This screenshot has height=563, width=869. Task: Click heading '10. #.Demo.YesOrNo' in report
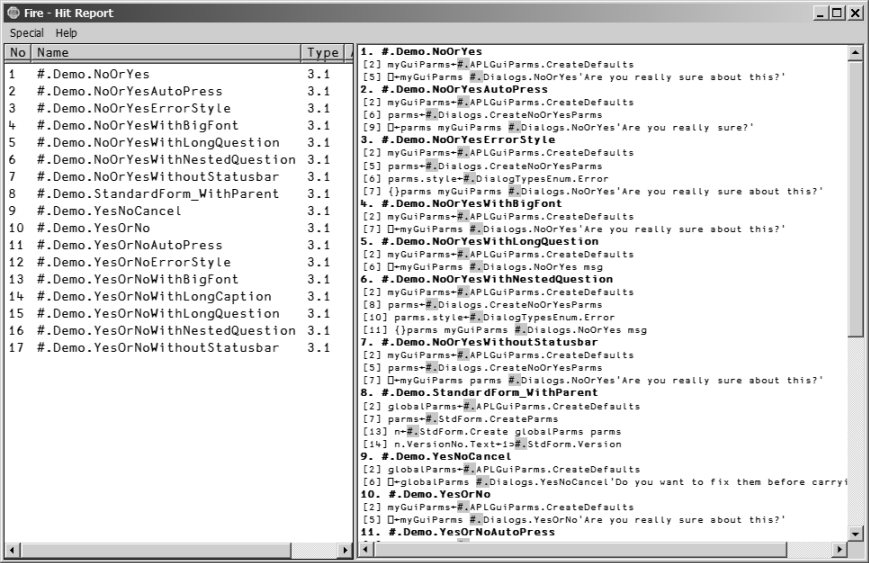coord(425,494)
